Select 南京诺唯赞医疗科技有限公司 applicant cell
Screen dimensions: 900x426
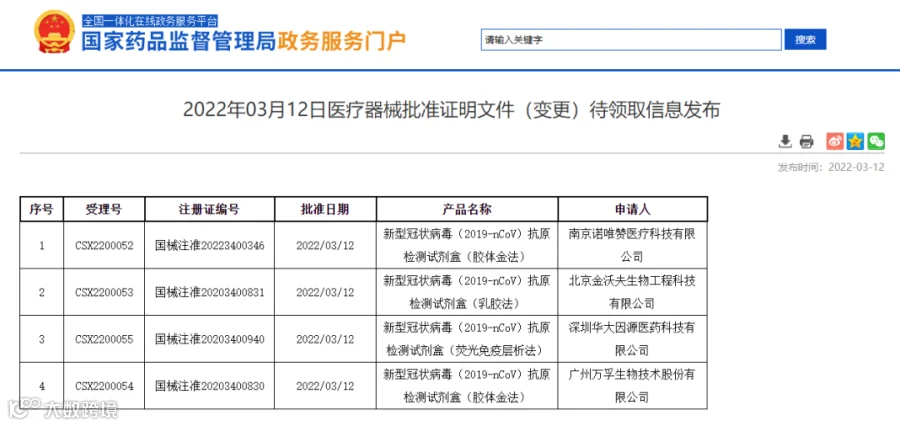[x=632, y=245]
